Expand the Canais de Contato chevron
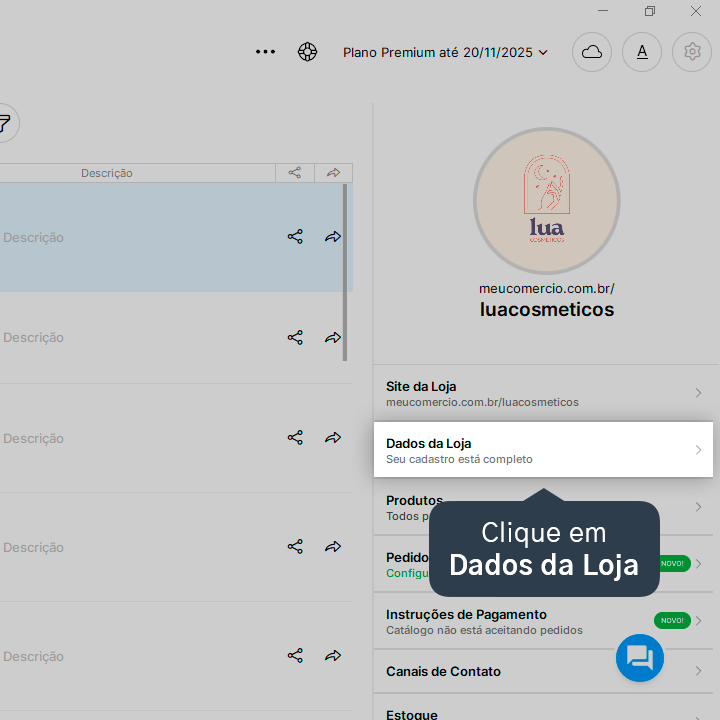Viewport: 720px width, 720px height. 698,671
